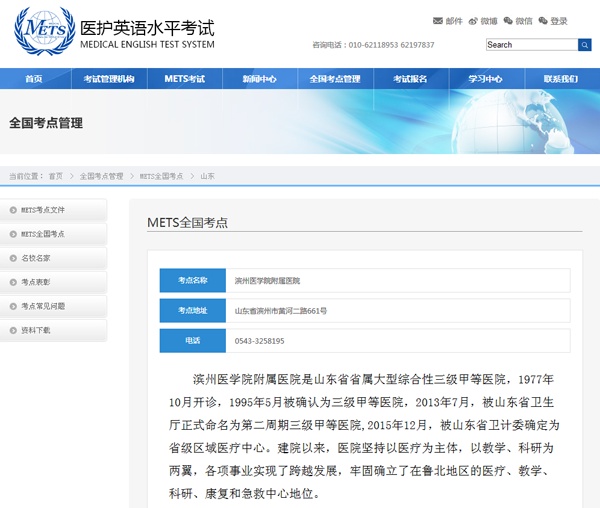Image resolution: width=600 pixels, height=508 pixels.
Task: Open METS全国考点 in the sidebar
Action: coord(43,234)
